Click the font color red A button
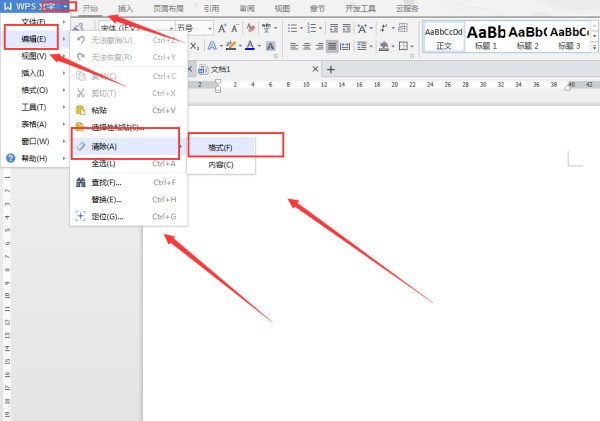The width and height of the screenshot is (600, 421). [252, 46]
